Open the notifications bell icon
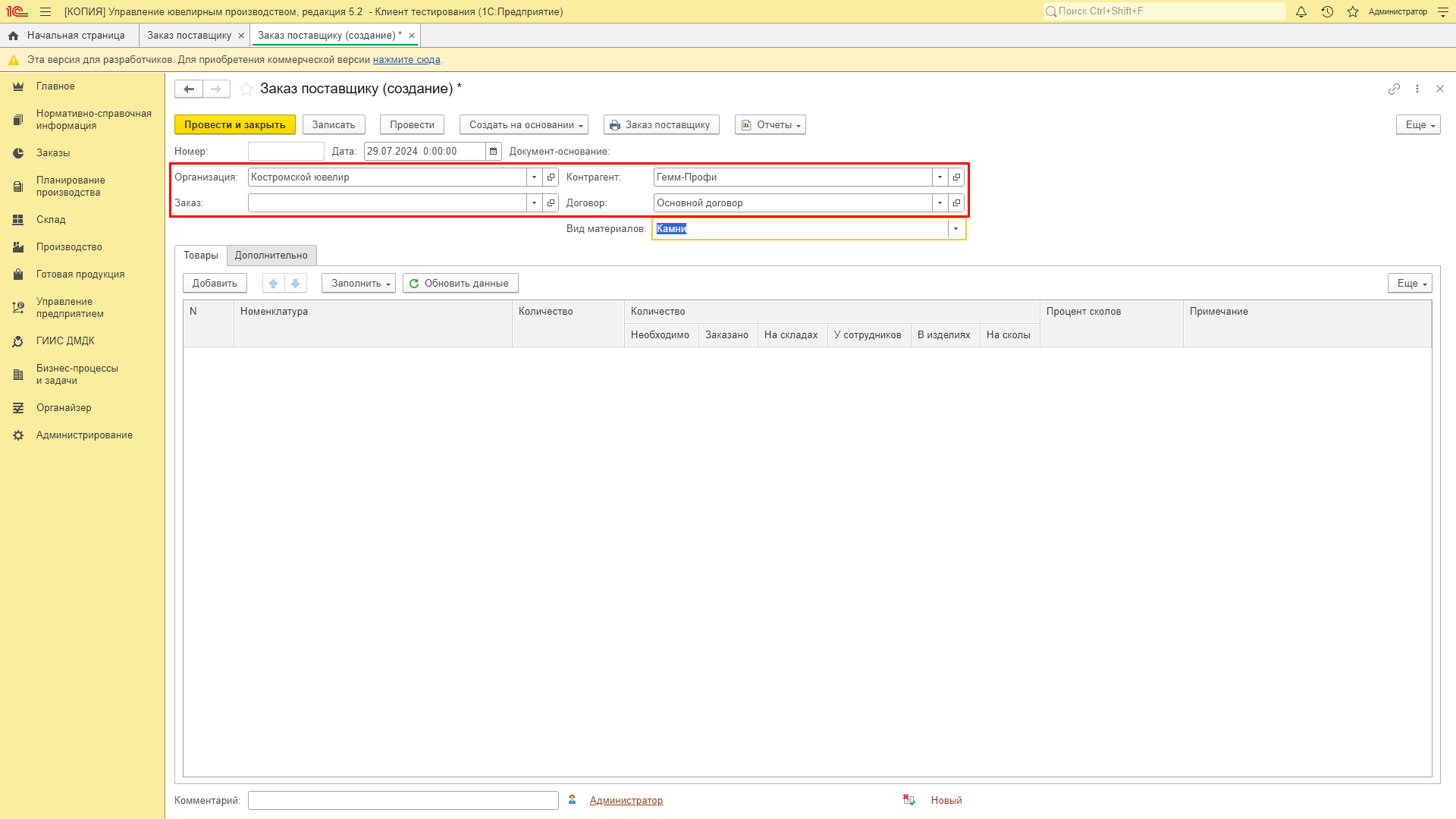This screenshot has height=819, width=1456. tap(1301, 11)
